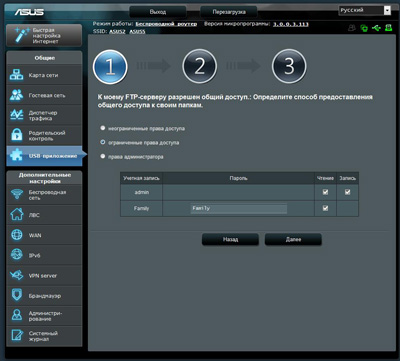Screen dimensions: 400x361
Task: Open Диспетчер трафика menu item
Action: (x=44, y=115)
